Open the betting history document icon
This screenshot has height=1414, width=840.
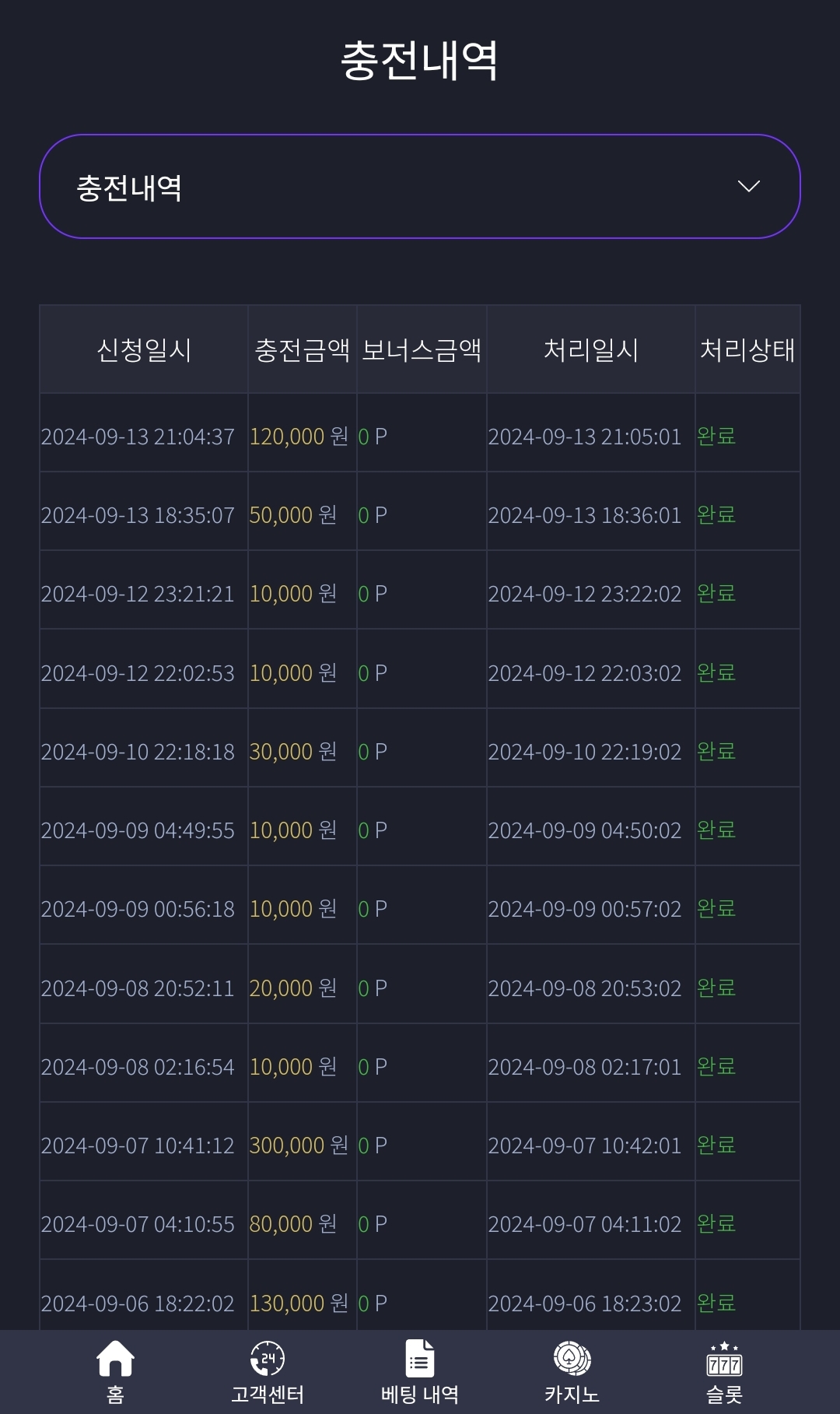(420, 1359)
